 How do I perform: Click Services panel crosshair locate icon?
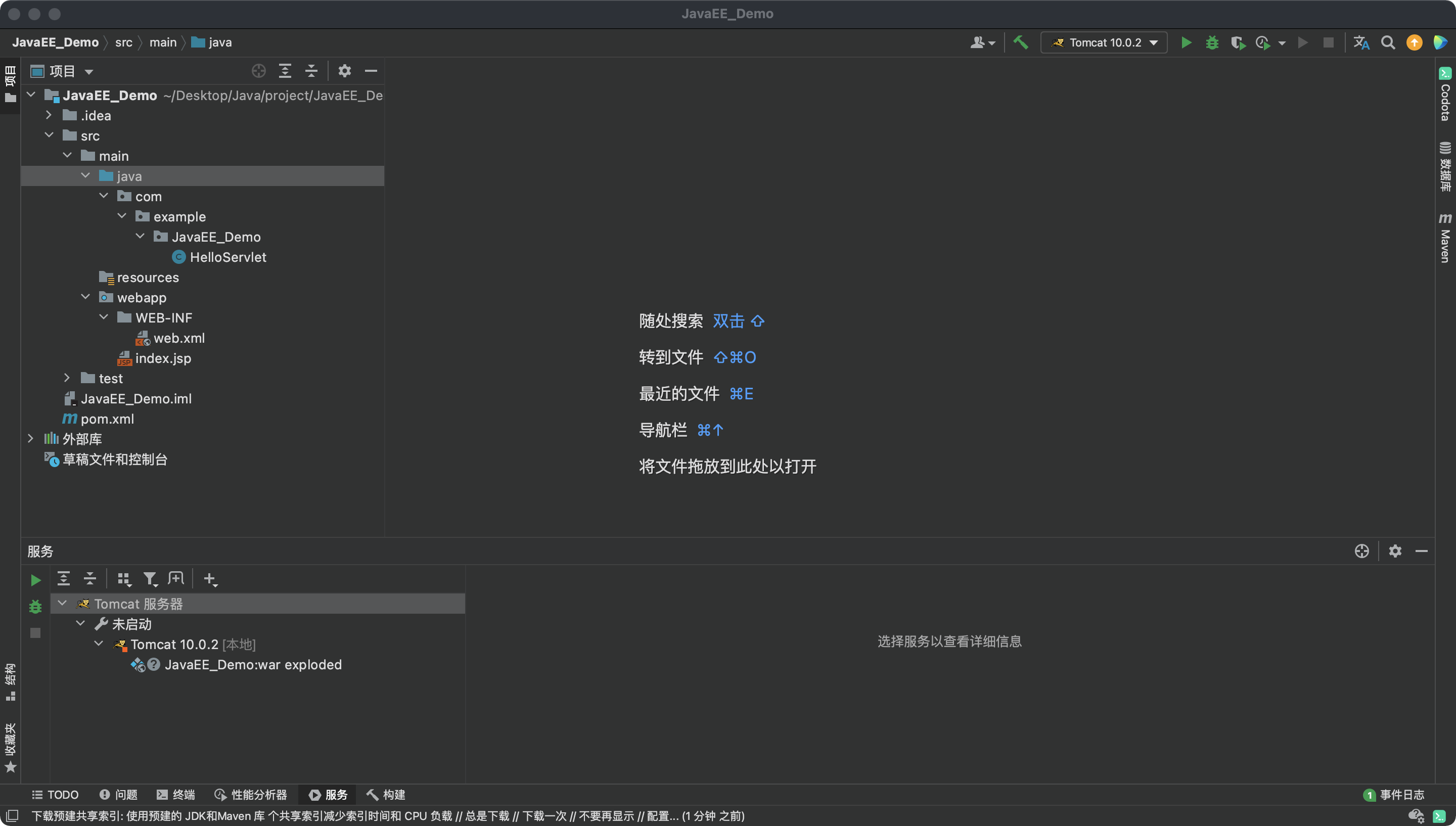coord(1361,551)
